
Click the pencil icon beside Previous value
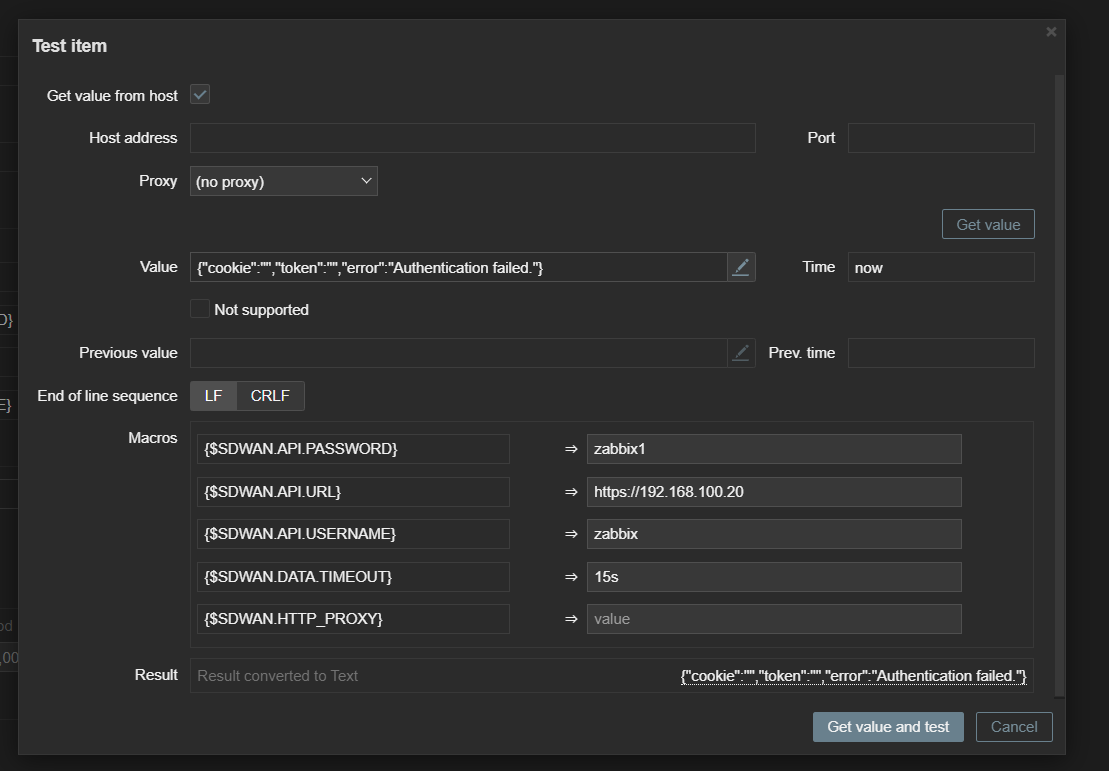[x=740, y=353]
